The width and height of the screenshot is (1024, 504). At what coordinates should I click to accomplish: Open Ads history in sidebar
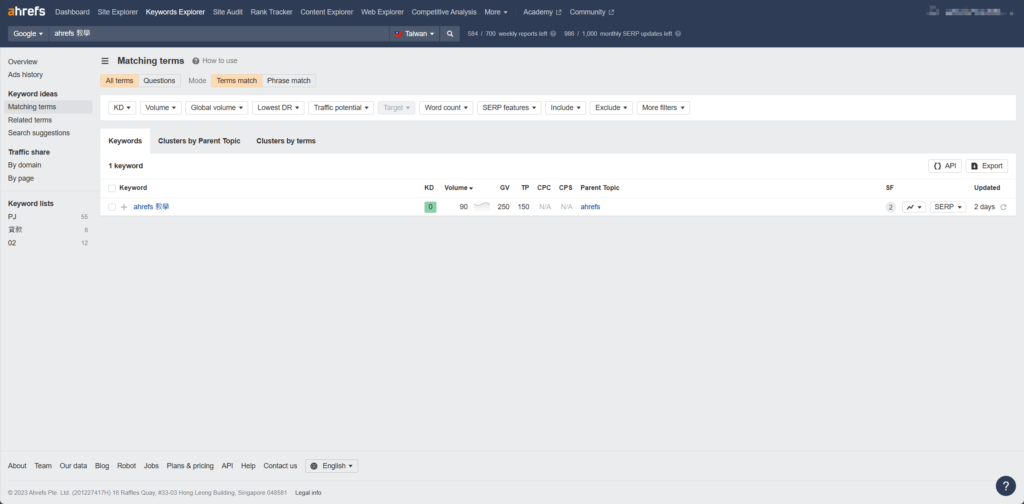[x=25, y=74]
